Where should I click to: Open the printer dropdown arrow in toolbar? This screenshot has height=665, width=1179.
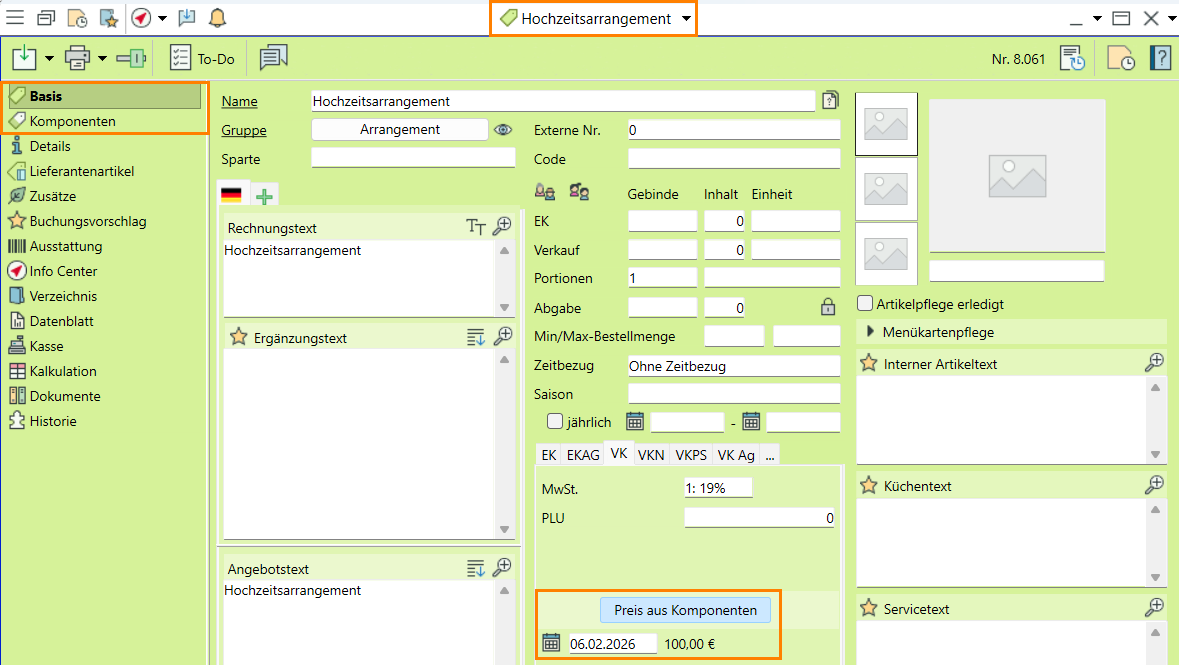(103, 59)
